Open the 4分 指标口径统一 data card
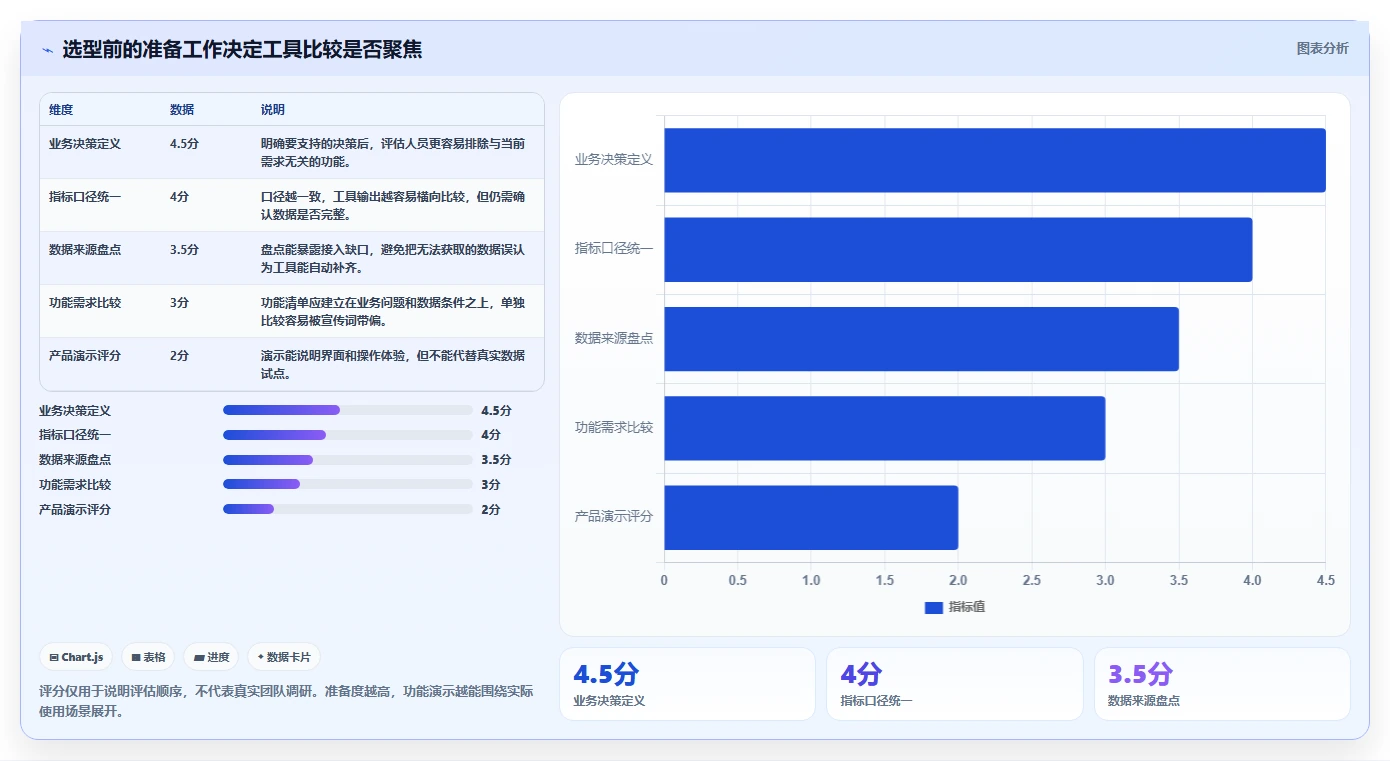 tap(954, 684)
